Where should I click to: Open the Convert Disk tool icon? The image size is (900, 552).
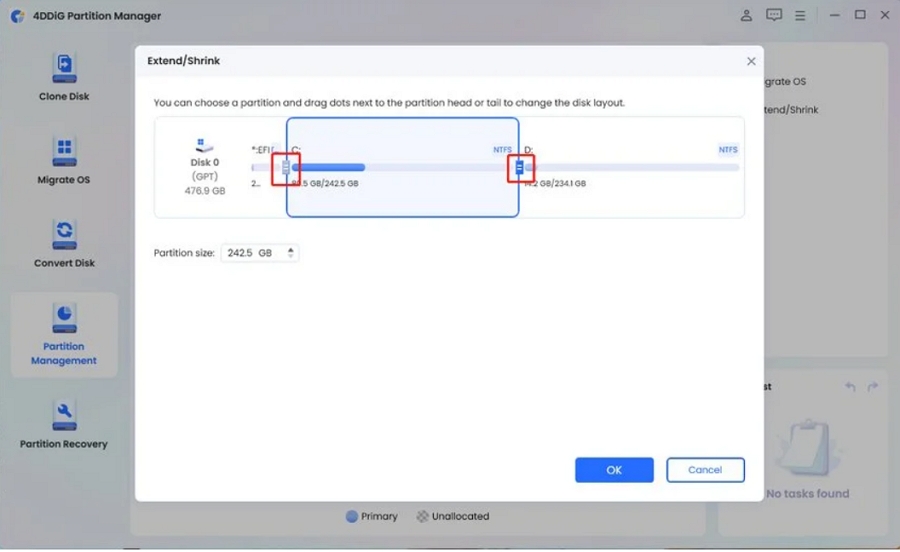pos(64,235)
